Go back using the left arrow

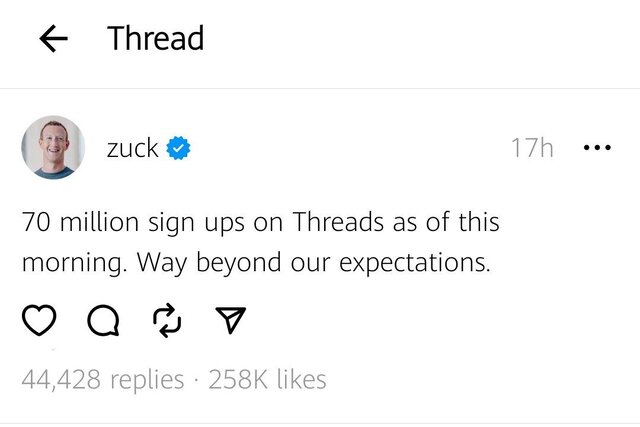click(52, 39)
